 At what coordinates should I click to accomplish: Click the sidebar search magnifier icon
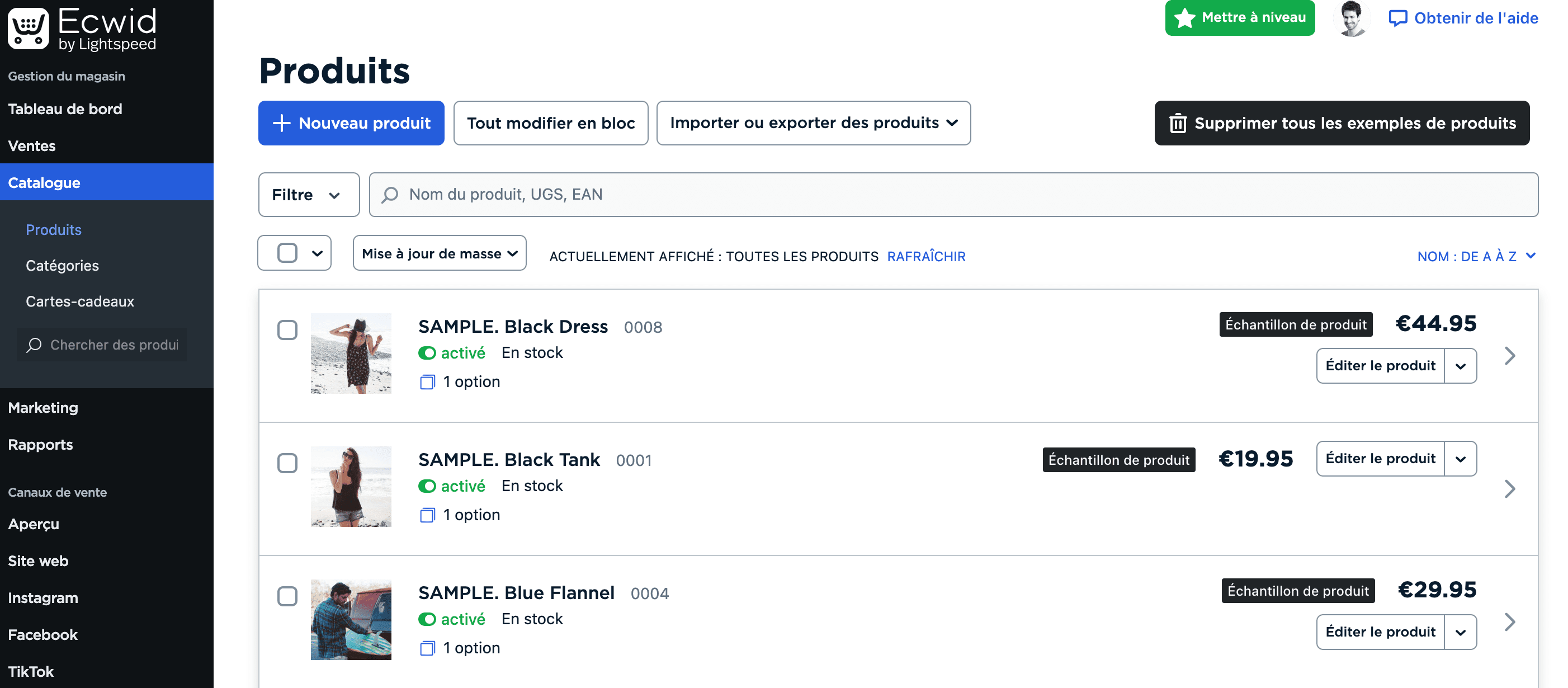coord(34,345)
